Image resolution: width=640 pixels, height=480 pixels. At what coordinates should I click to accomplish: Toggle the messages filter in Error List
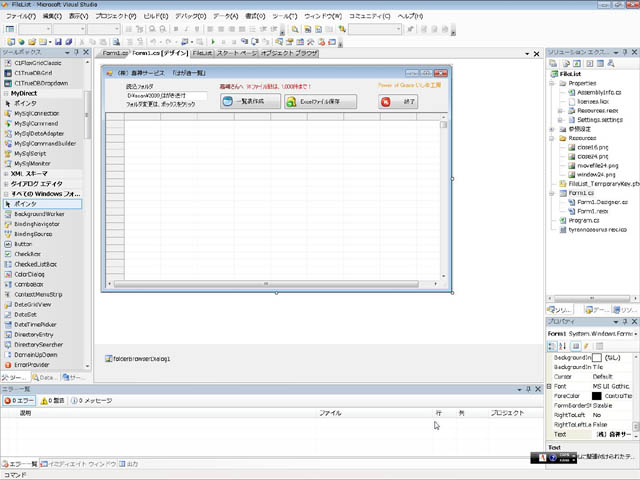91,401
